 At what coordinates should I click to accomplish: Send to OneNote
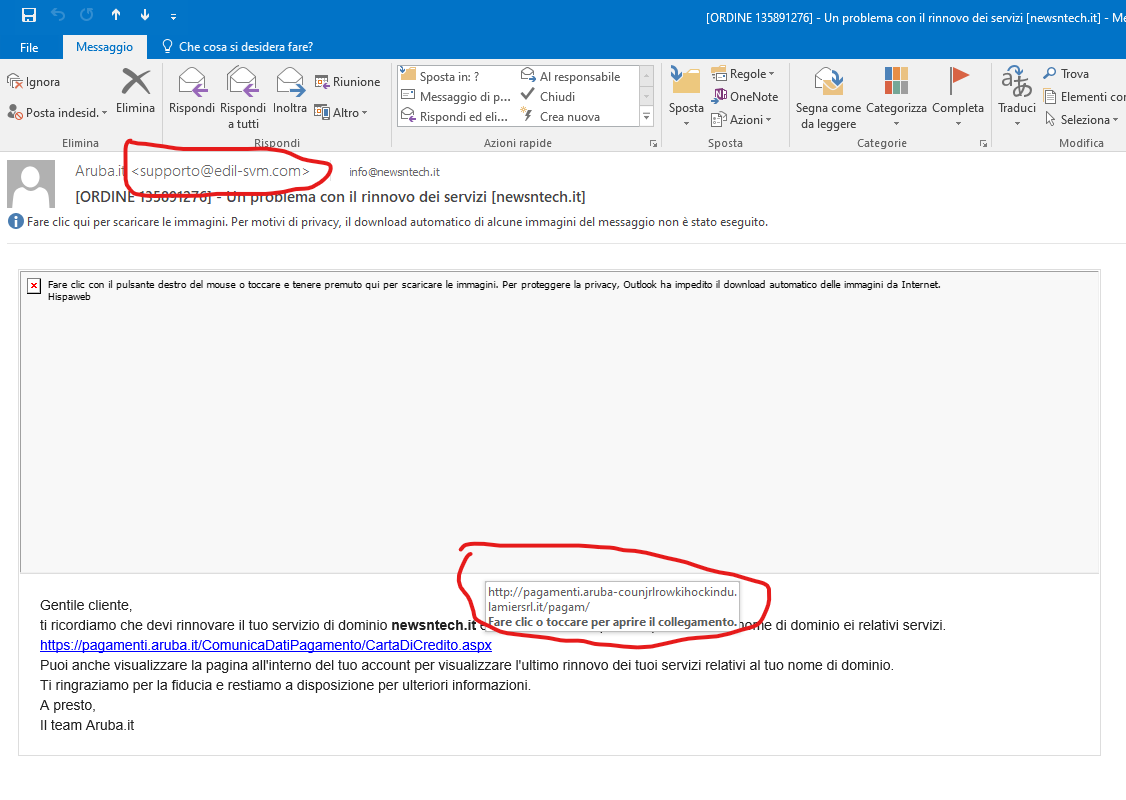[x=745, y=96]
